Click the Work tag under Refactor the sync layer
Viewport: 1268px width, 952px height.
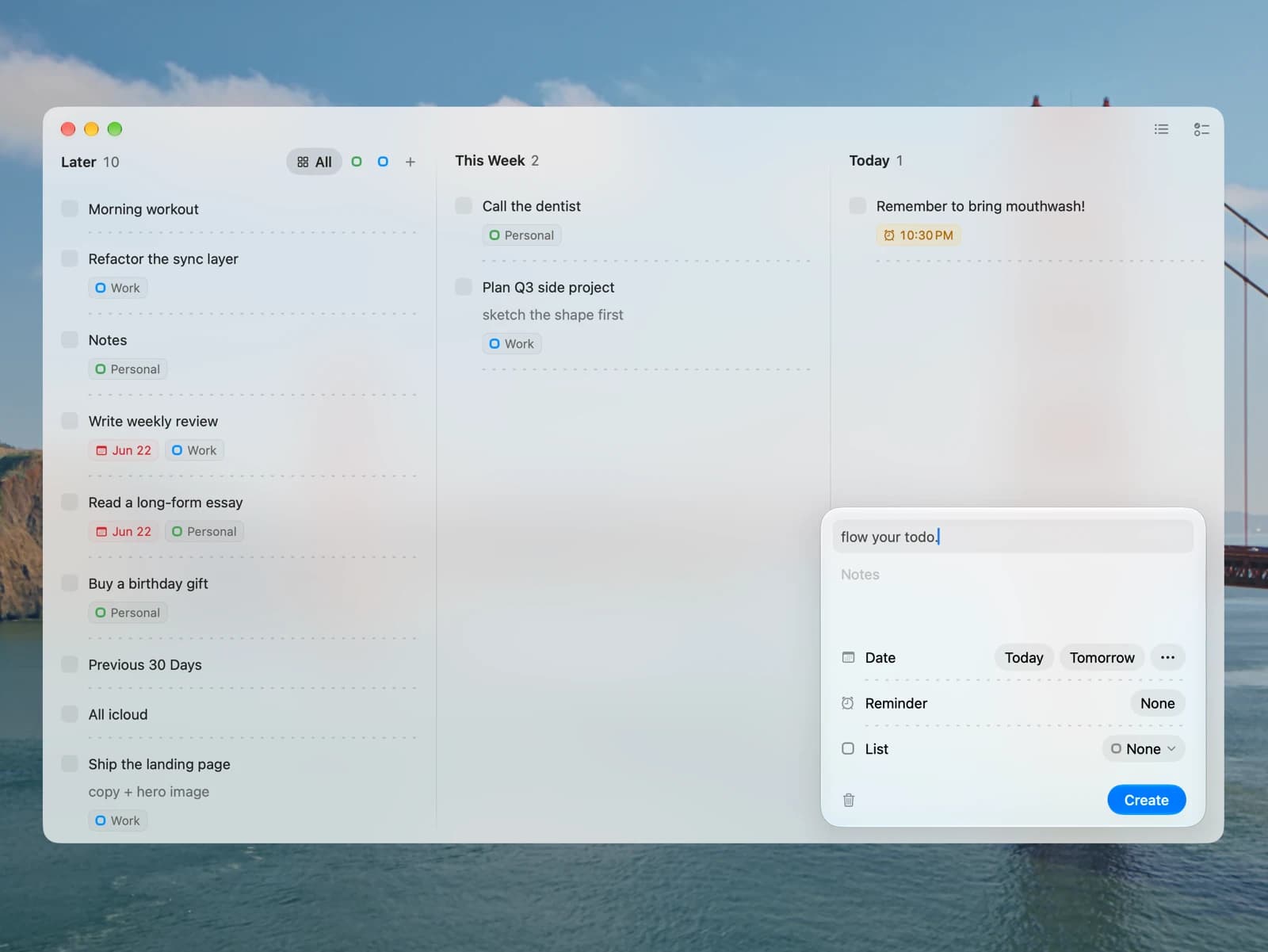click(117, 288)
